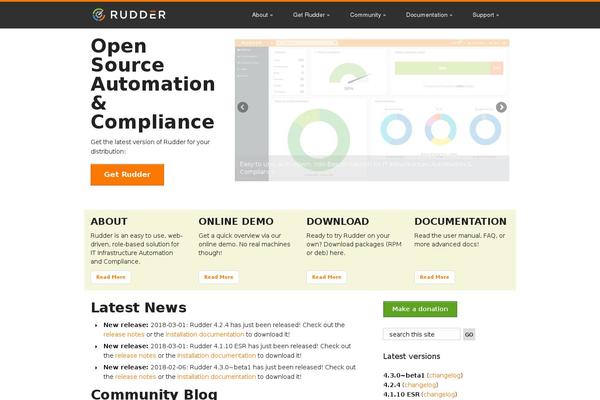Click the Latest News heading
The height and width of the screenshot is (400, 600).
pos(139,308)
